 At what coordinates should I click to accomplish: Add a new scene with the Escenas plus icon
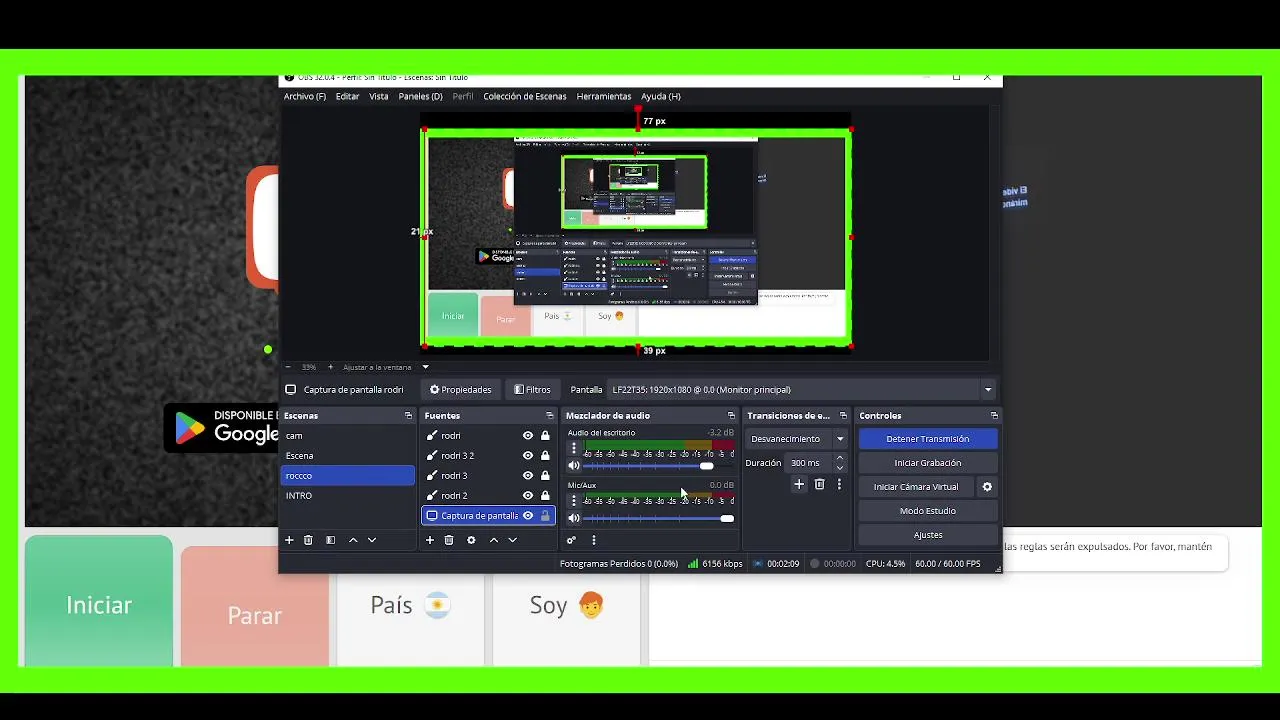(x=289, y=540)
